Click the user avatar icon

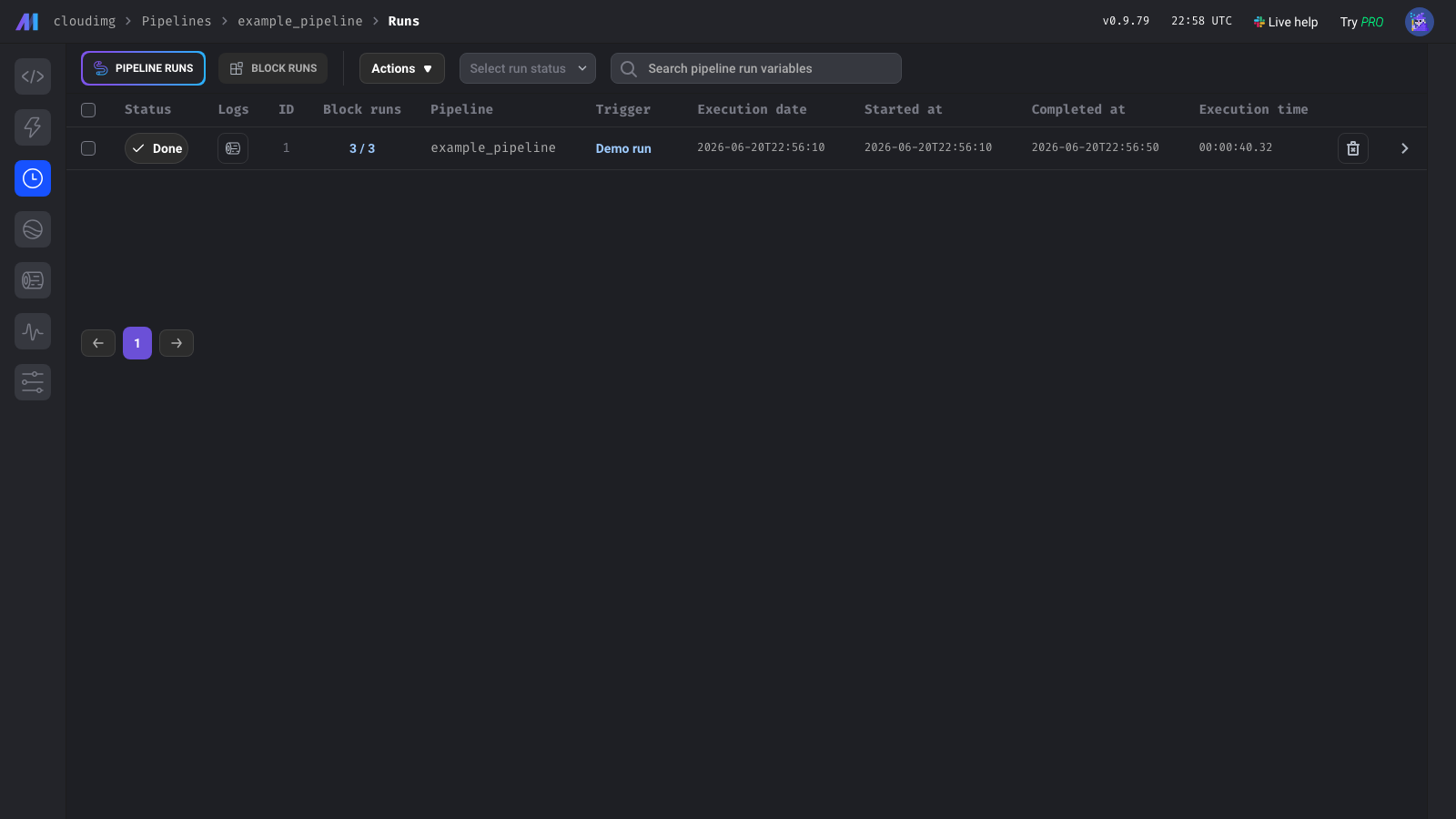1419,22
